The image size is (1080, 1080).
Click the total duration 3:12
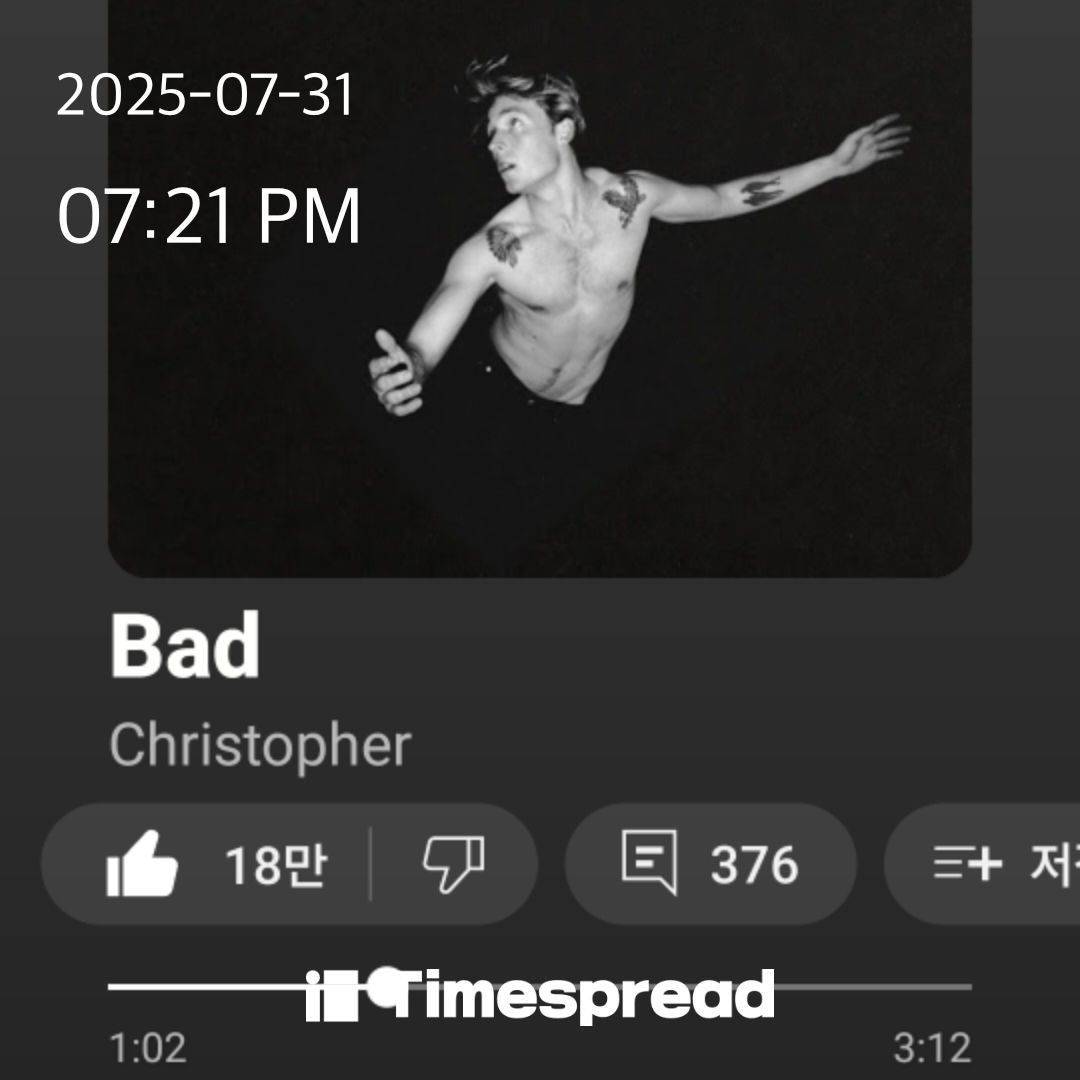click(932, 1048)
